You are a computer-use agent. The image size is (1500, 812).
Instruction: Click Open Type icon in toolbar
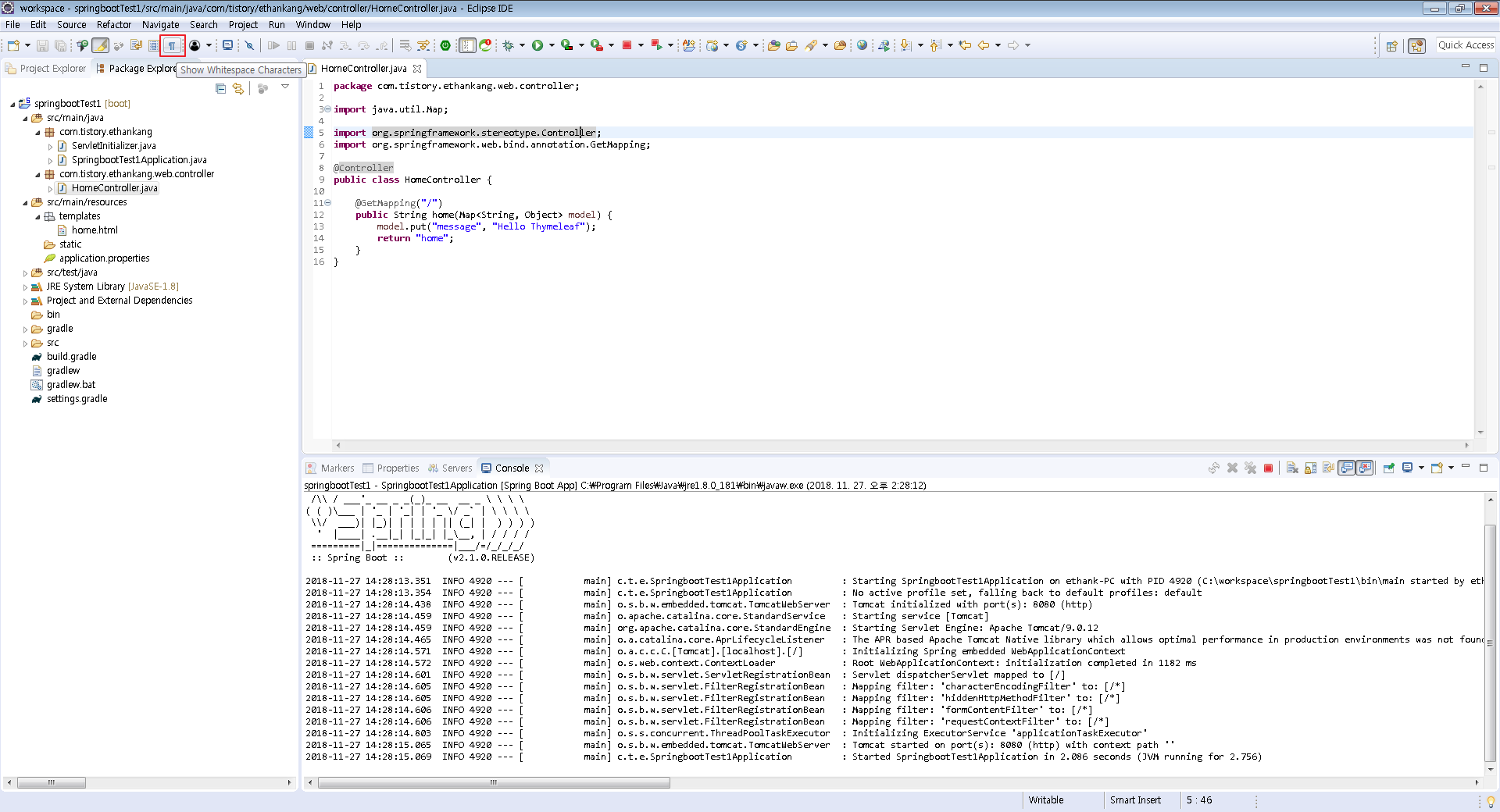pyautogui.click(x=773, y=45)
